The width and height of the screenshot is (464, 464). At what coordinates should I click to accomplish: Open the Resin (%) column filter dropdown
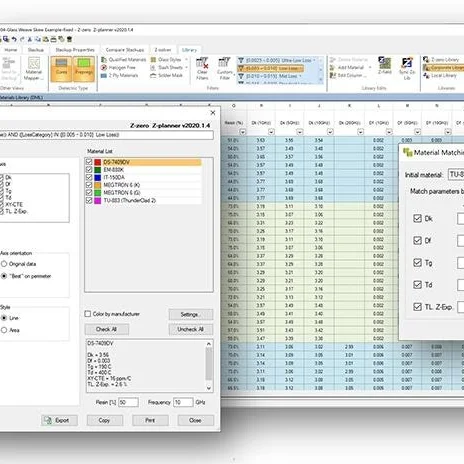(x=243, y=132)
